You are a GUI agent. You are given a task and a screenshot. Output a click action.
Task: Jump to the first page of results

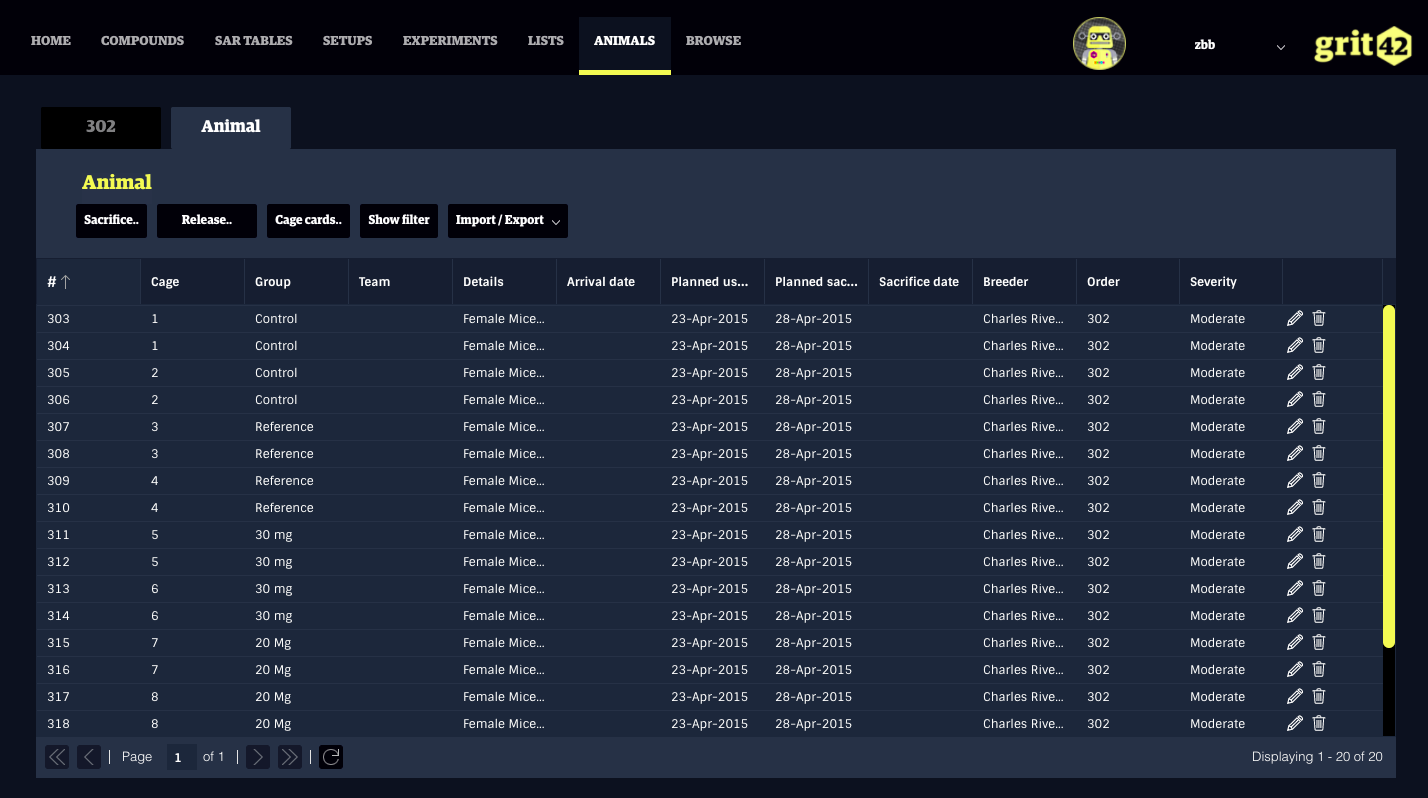pos(58,757)
